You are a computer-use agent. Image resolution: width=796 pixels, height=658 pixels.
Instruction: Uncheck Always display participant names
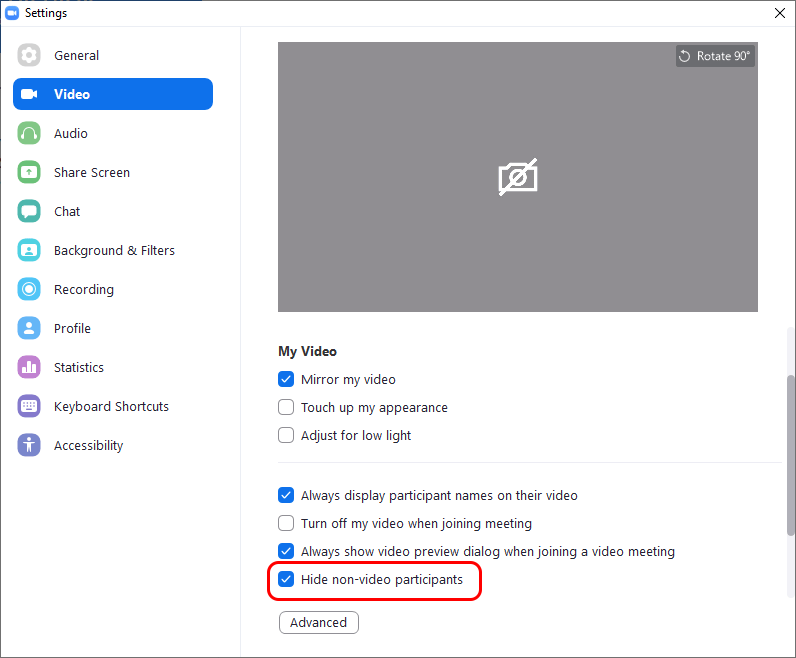point(286,495)
